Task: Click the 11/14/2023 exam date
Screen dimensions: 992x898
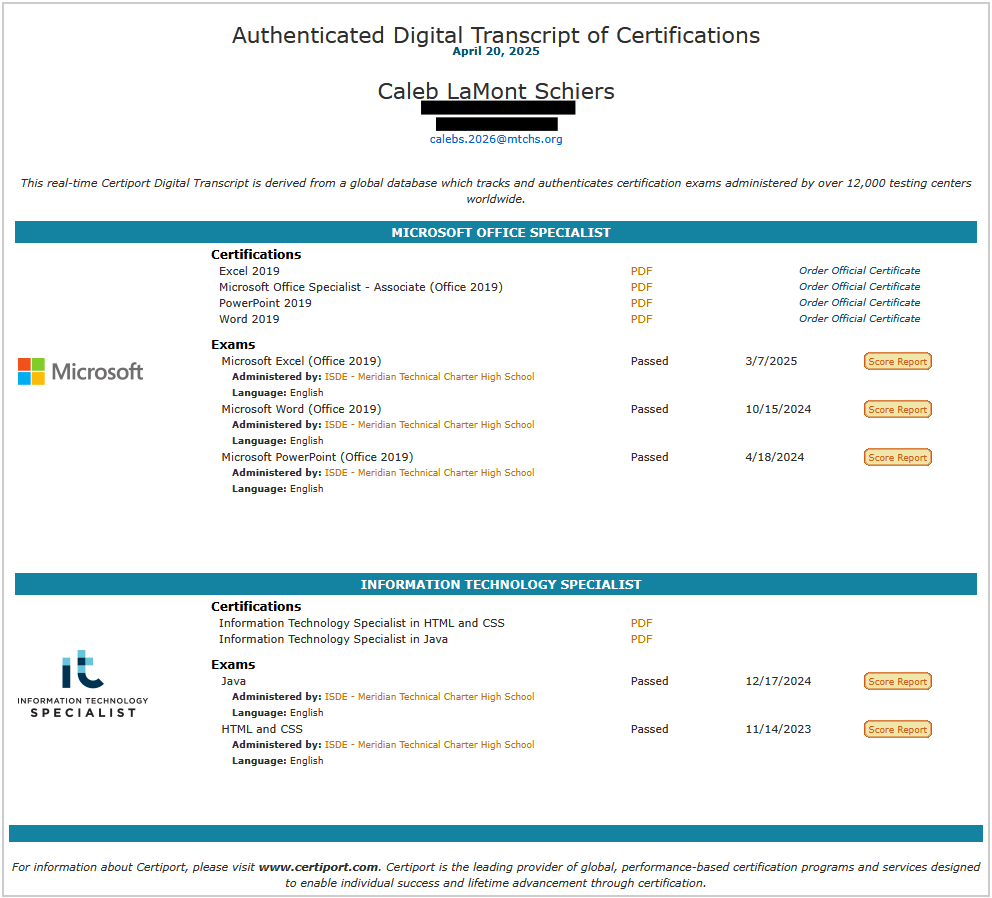Action: pos(778,730)
